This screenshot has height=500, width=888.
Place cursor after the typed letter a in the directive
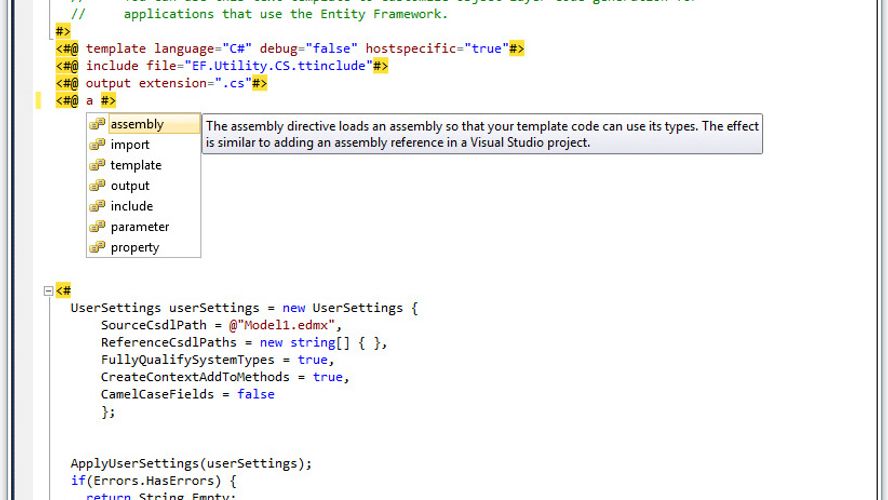(x=94, y=101)
